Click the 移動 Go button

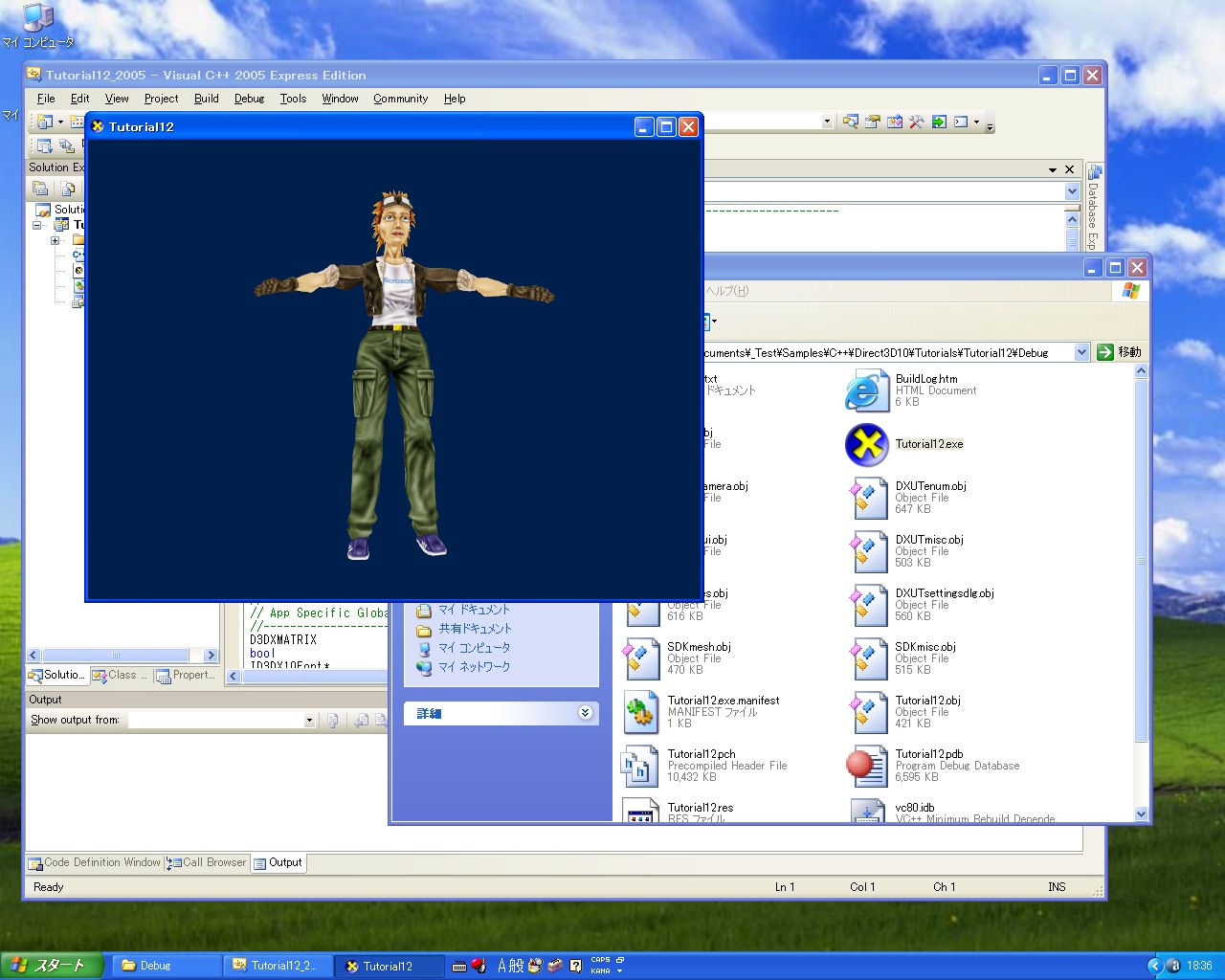click(1119, 352)
